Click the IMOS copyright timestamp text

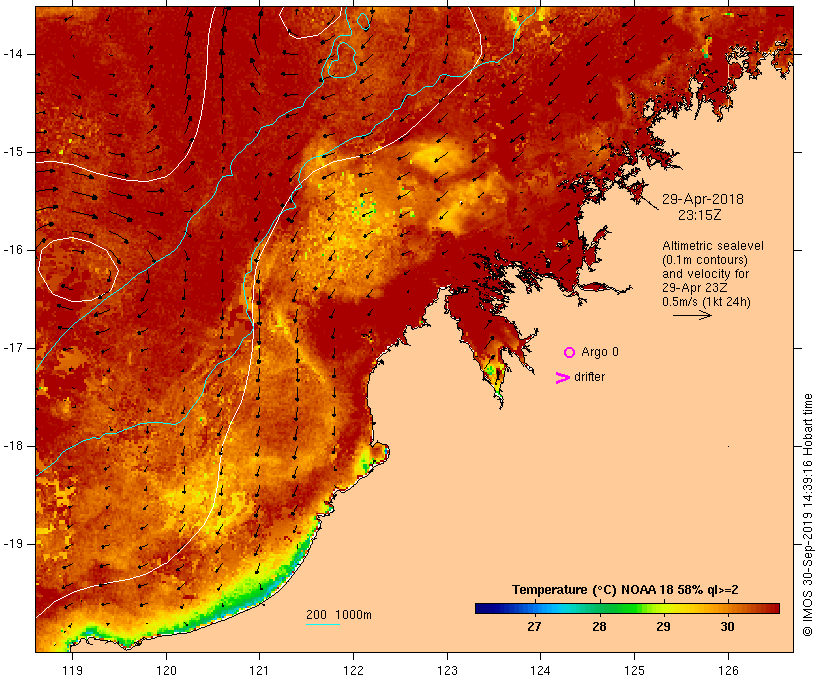(x=808, y=515)
